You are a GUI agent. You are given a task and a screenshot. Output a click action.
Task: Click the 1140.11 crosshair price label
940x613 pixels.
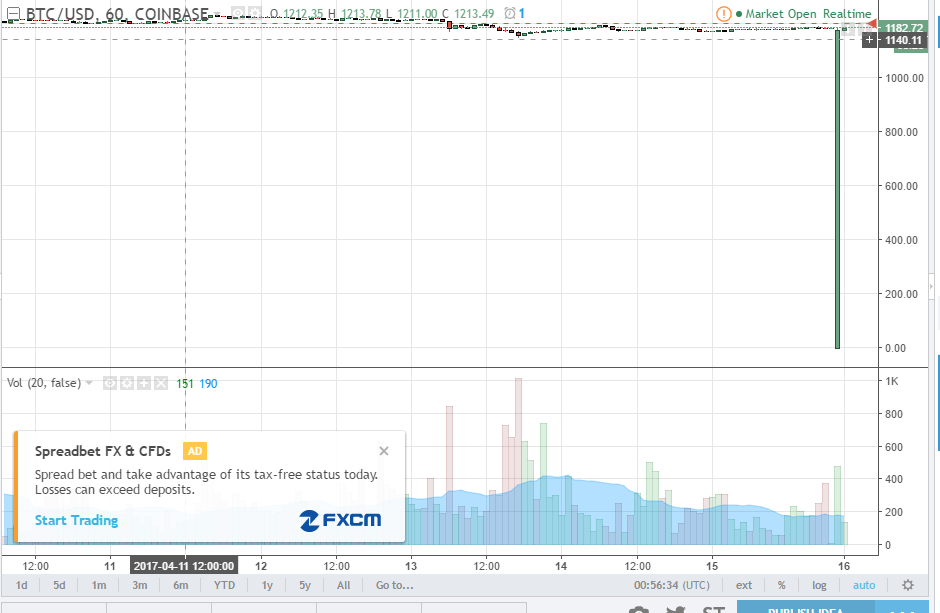click(903, 40)
